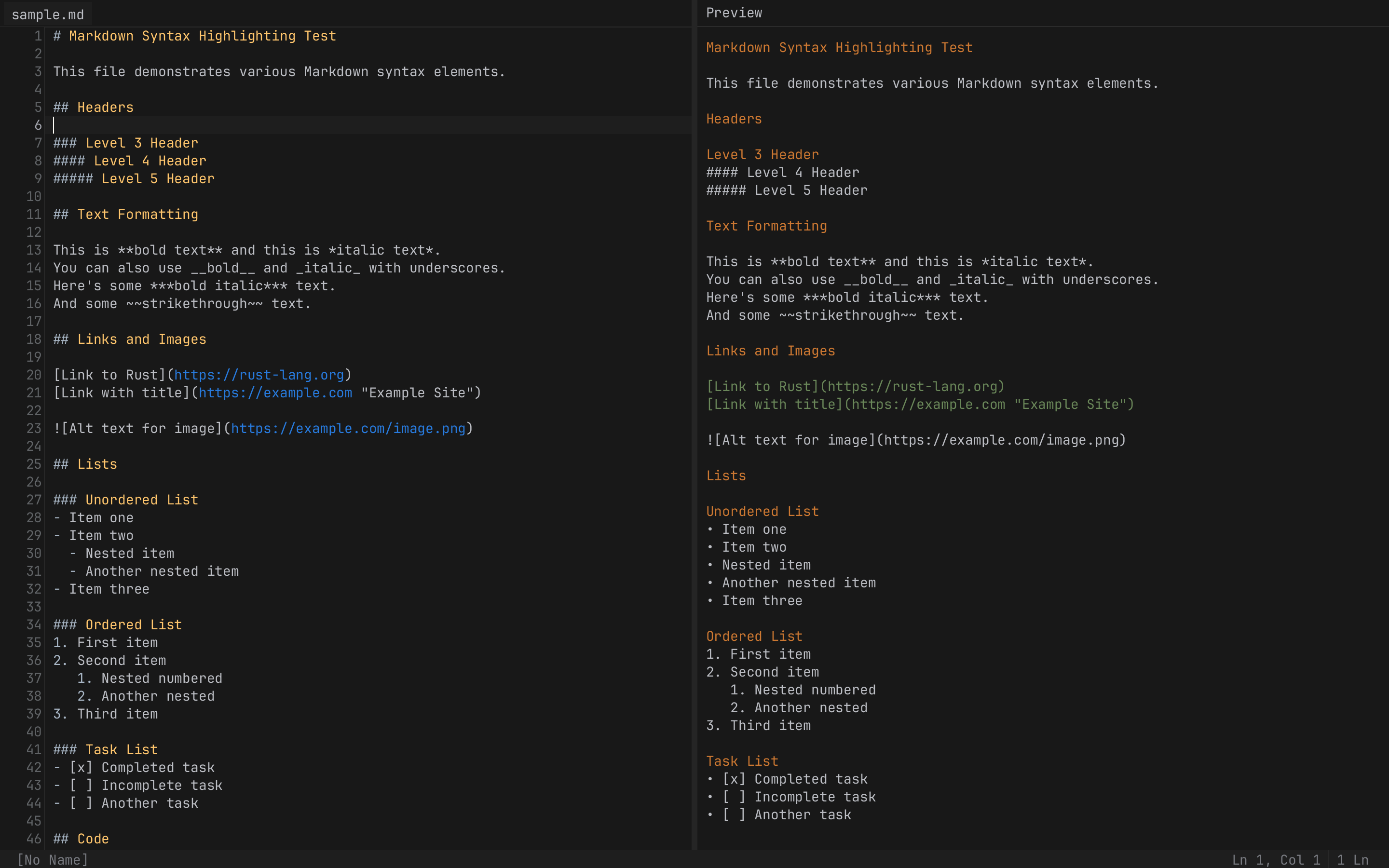Click the [No Name] status bar label
The height and width of the screenshot is (868, 1389).
click(x=52, y=859)
